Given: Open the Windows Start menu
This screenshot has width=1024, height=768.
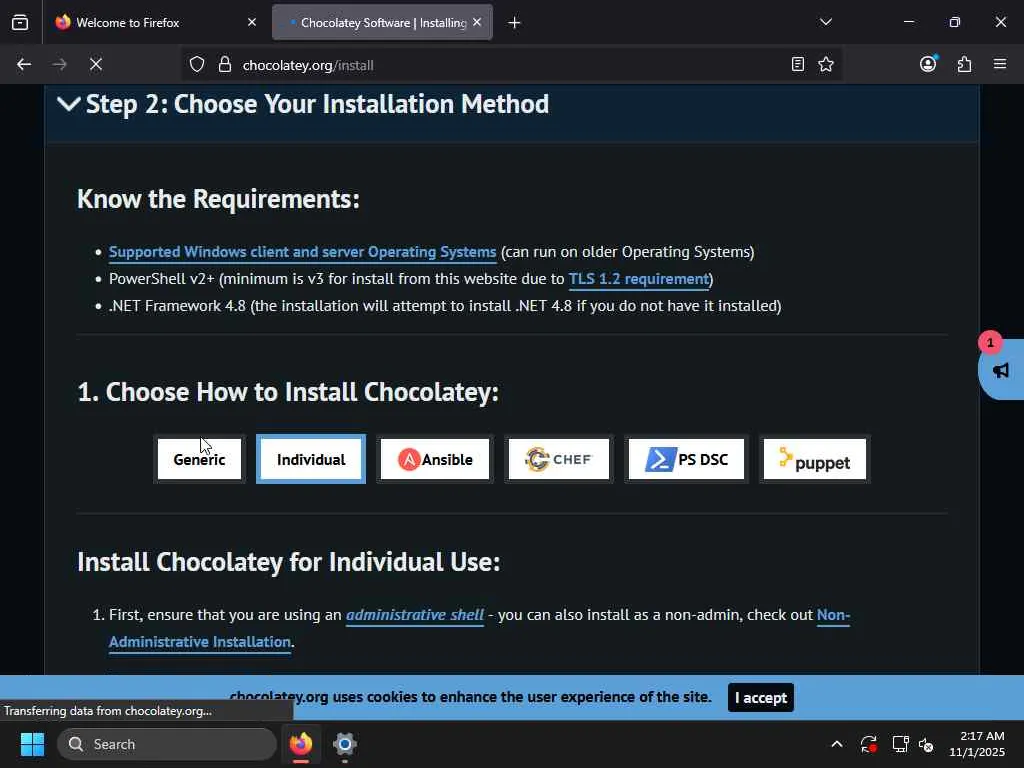Looking at the screenshot, I should [x=32, y=744].
